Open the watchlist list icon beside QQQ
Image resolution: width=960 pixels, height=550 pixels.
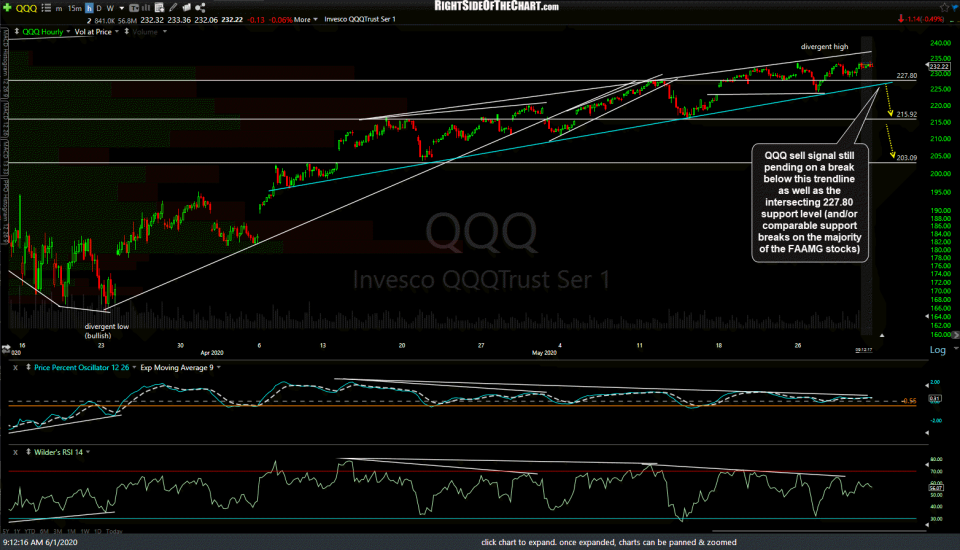[46, 8]
